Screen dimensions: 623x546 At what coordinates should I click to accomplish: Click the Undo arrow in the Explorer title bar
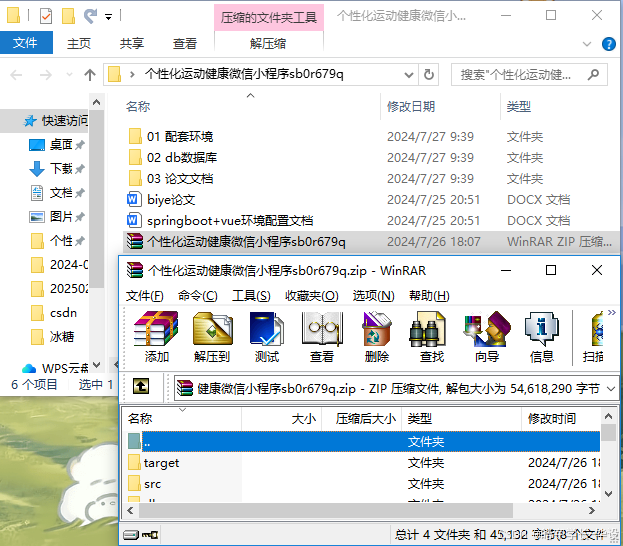click(x=91, y=16)
